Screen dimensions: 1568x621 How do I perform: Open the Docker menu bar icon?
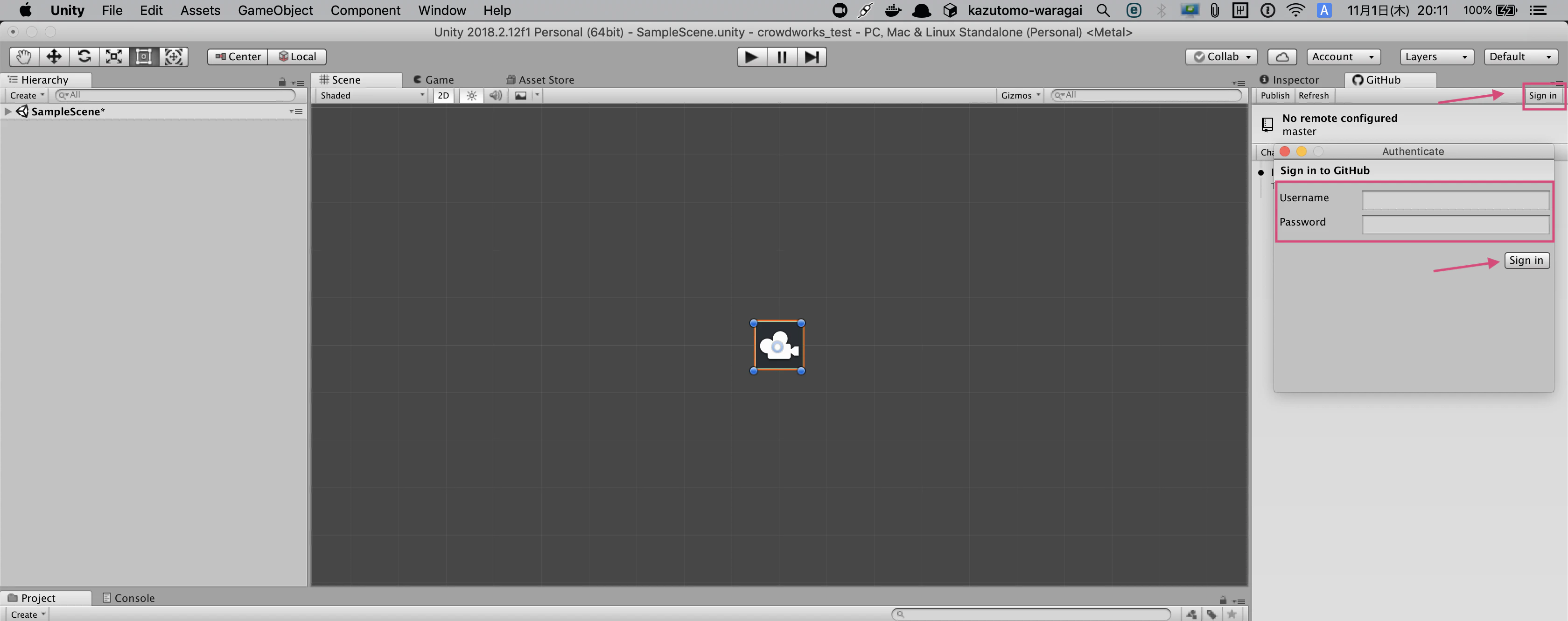point(893,10)
